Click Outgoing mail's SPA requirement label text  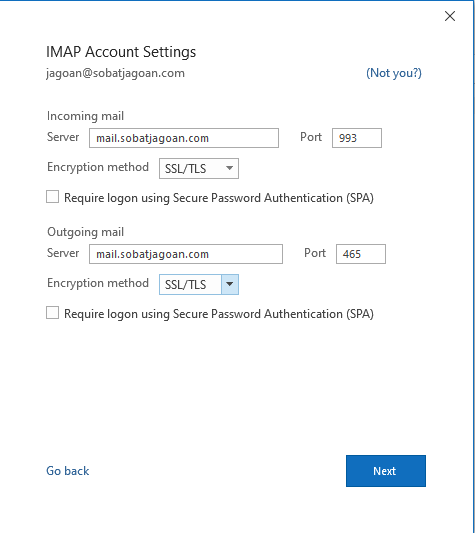tap(219, 314)
